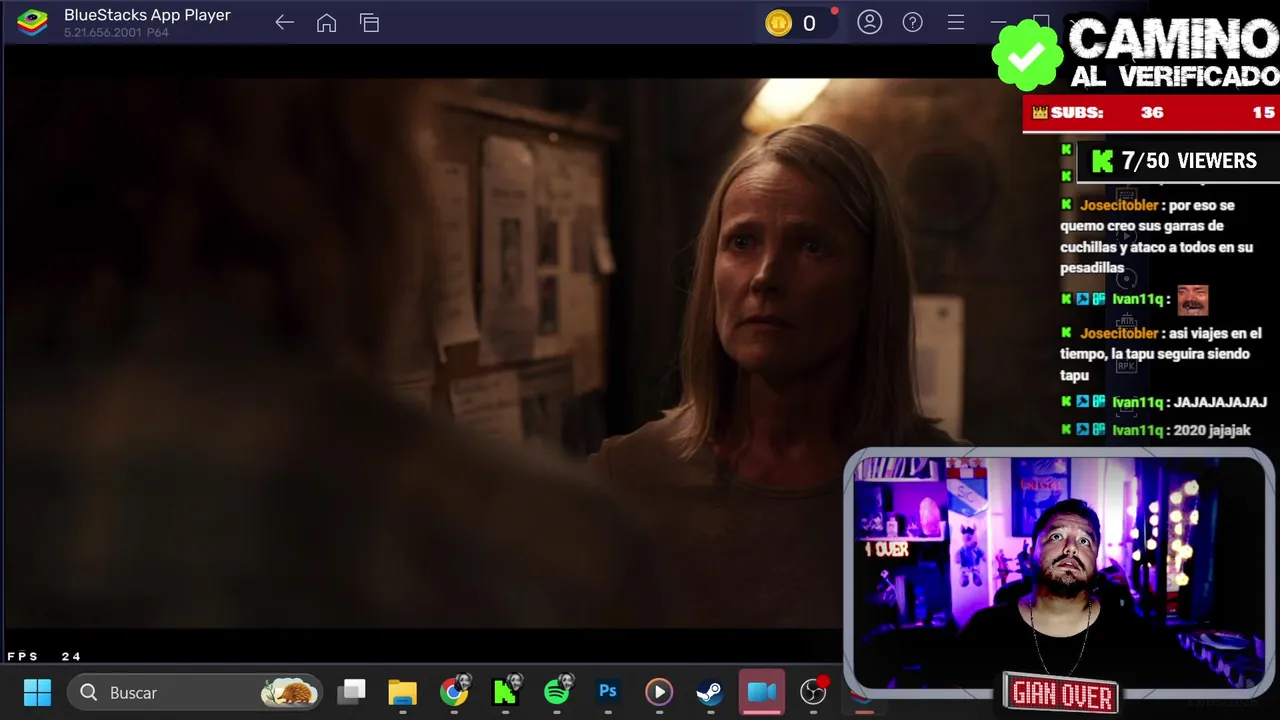The height and width of the screenshot is (720, 1280).
Task: Click the emote in Ivan11q's chat message
Action: pyautogui.click(x=1192, y=299)
